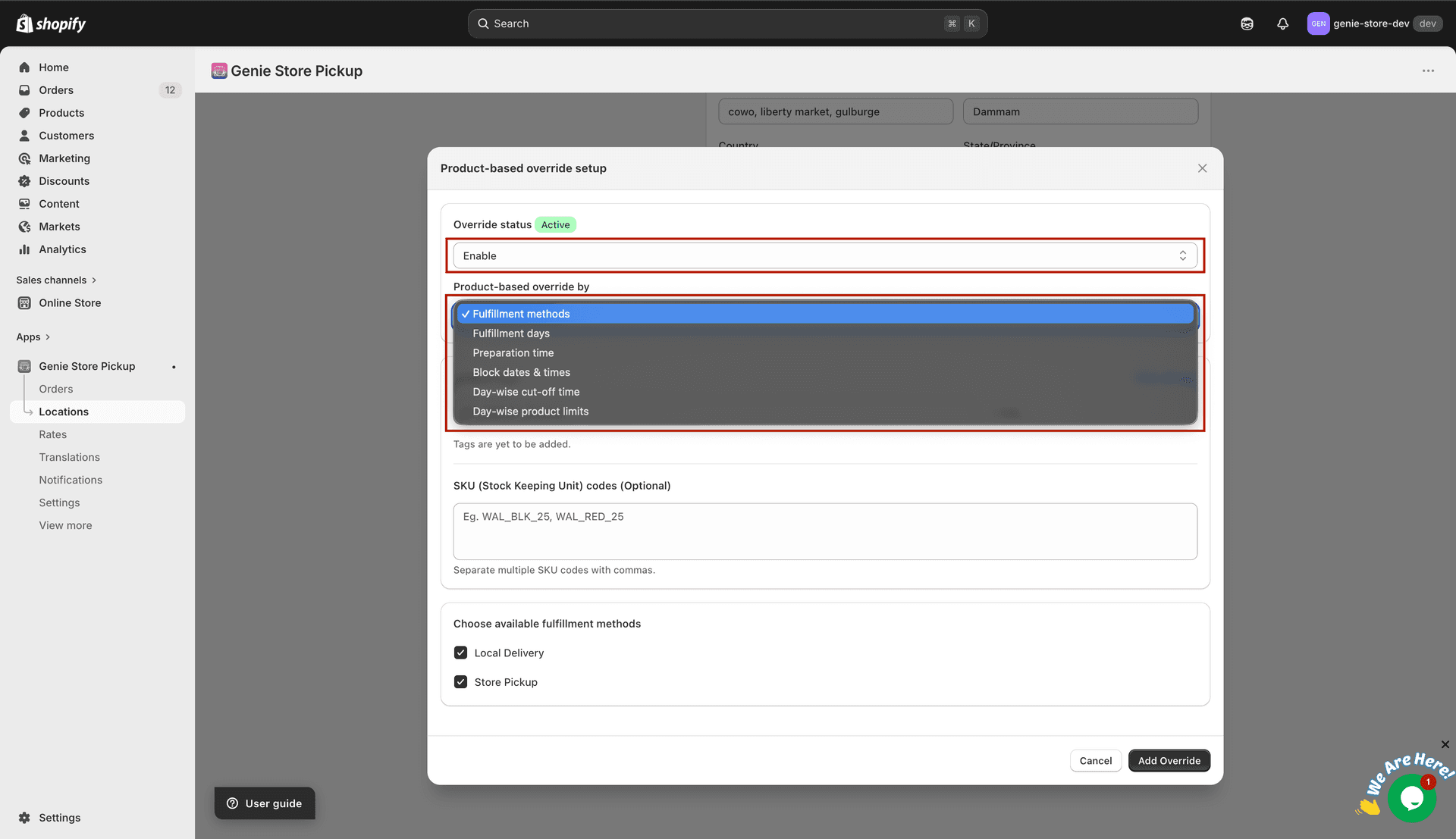Viewport: 1456px width, 839px height.
Task: Click the Analytics bar chart icon
Action: pos(24,249)
